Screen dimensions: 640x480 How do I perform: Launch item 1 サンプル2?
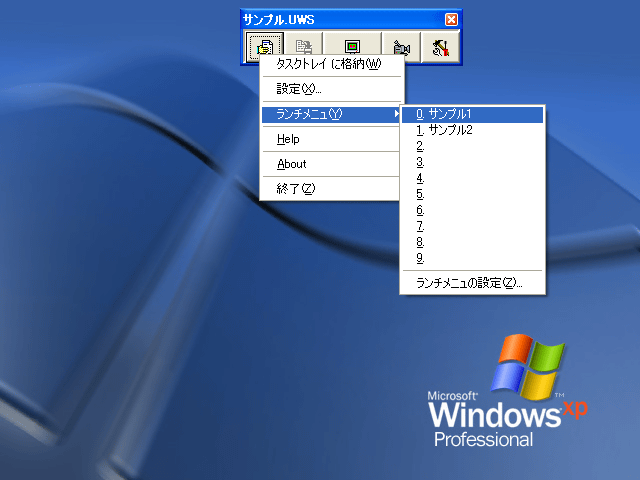click(x=471, y=130)
